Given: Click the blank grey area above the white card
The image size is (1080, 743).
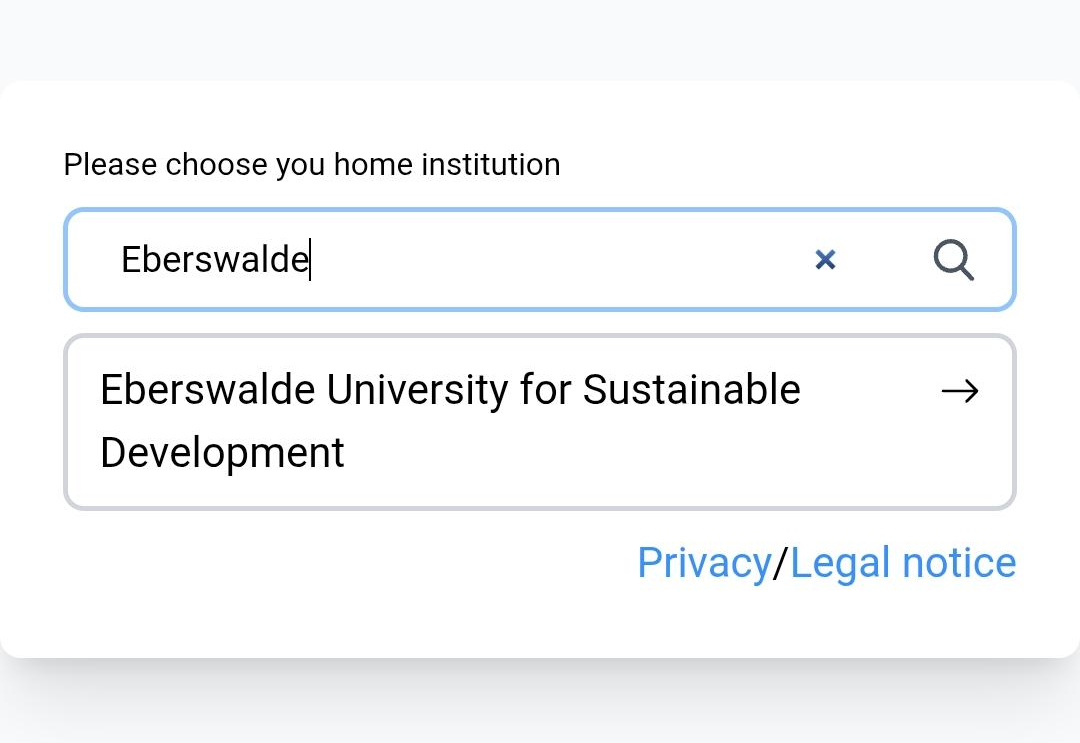Looking at the screenshot, I should coord(540,38).
